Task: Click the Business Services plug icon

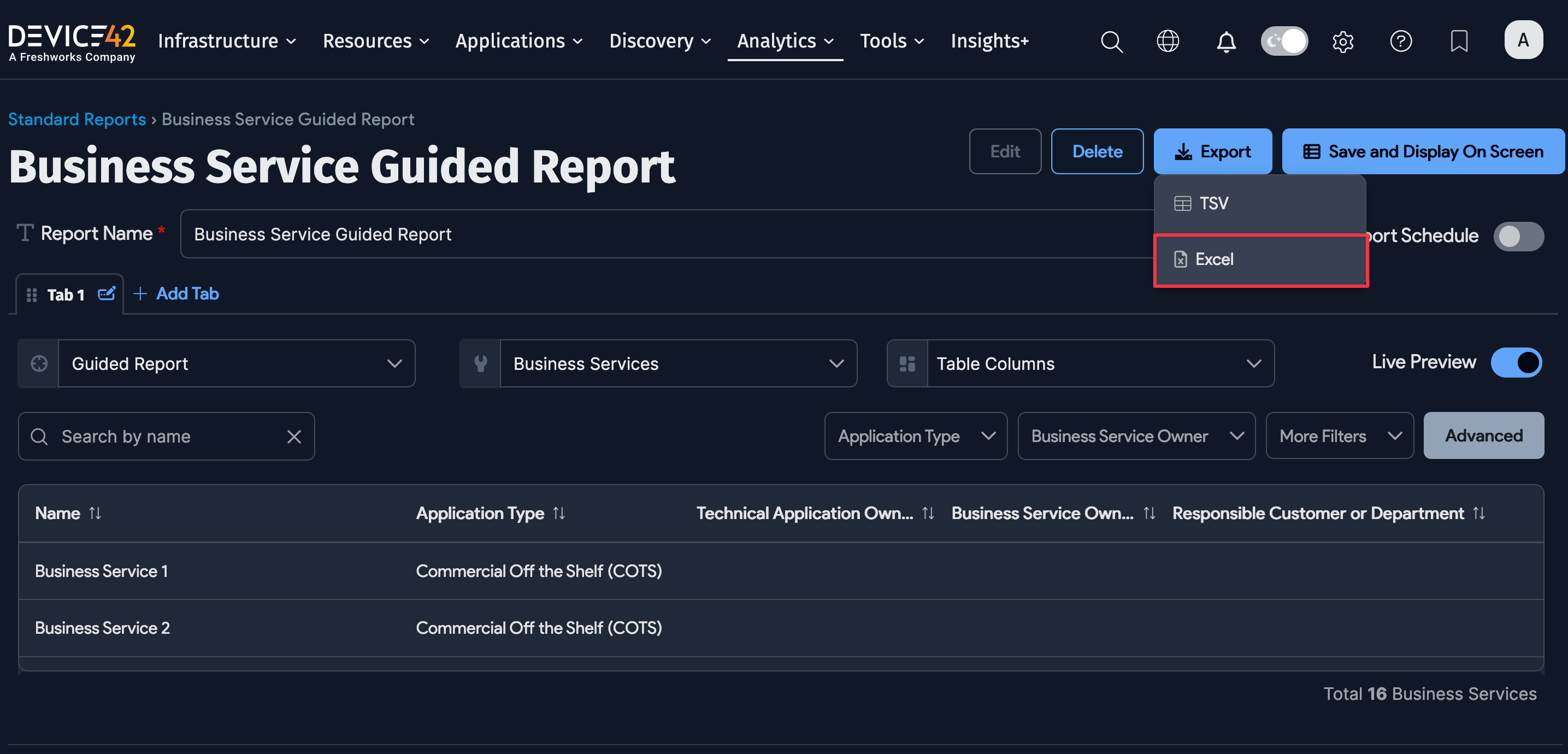Action: [x=480, y=363]
